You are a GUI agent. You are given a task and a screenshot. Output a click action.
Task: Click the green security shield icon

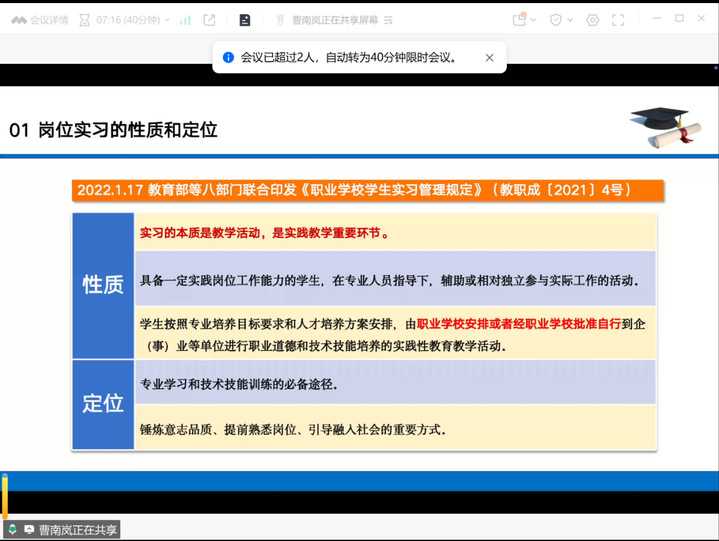(556, 19)
